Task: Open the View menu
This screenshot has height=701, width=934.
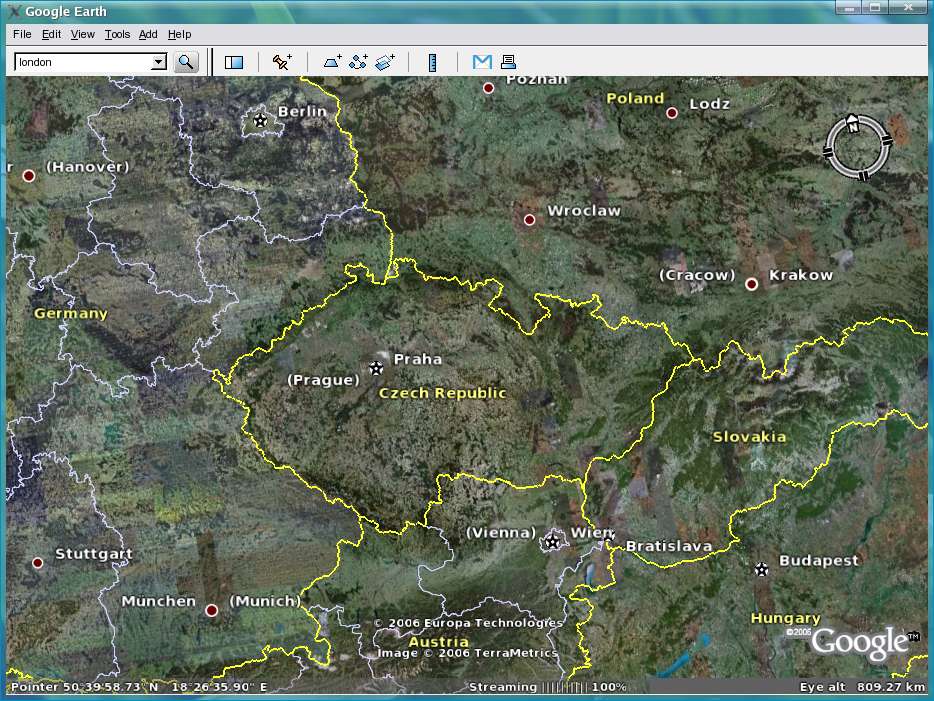Action: pyautogui.click(x=83, y=34)
